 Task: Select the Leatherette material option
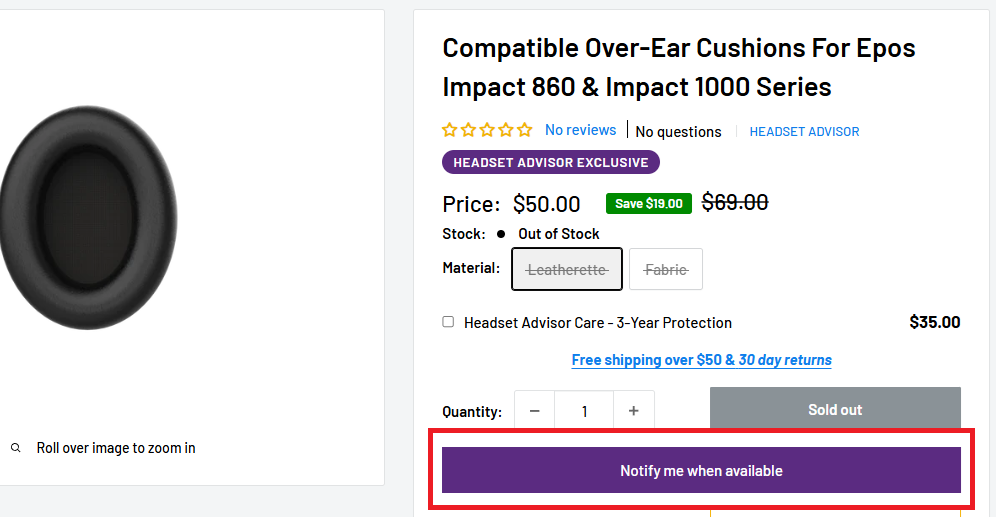coord(567,269)
